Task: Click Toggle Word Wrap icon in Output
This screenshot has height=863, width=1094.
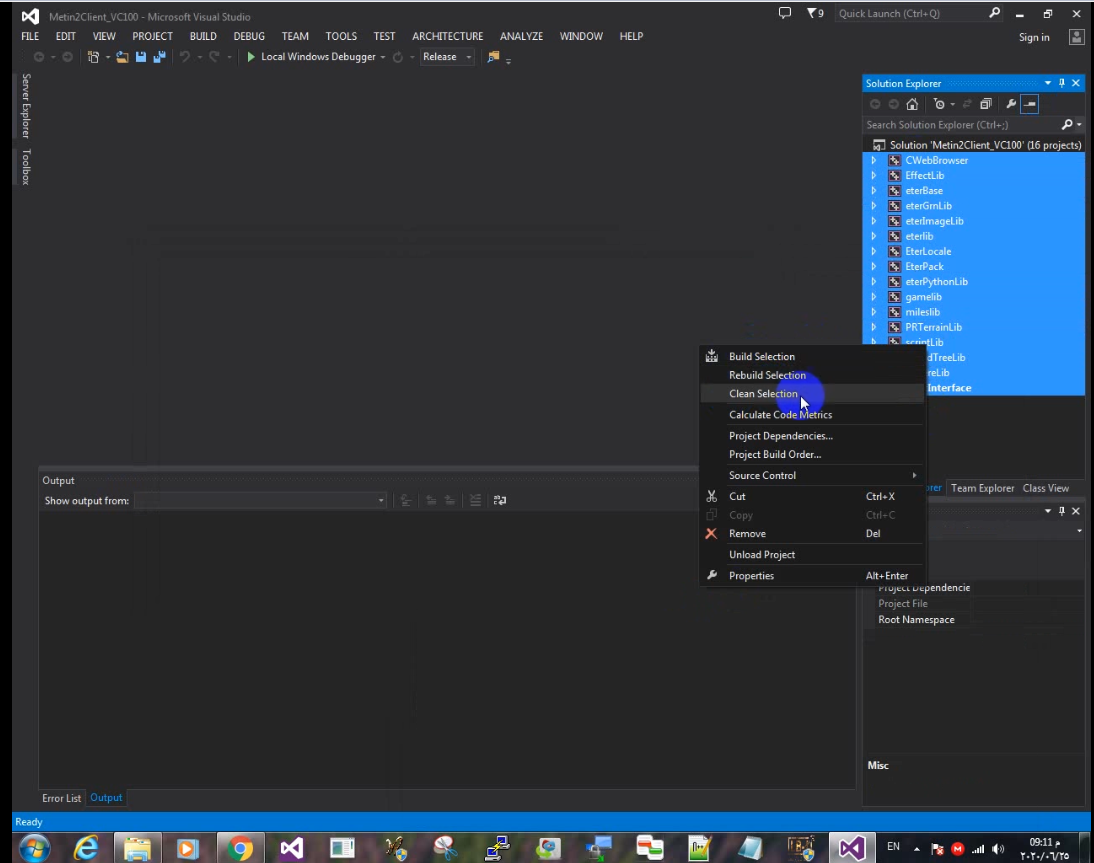Action: click(500, 500)
